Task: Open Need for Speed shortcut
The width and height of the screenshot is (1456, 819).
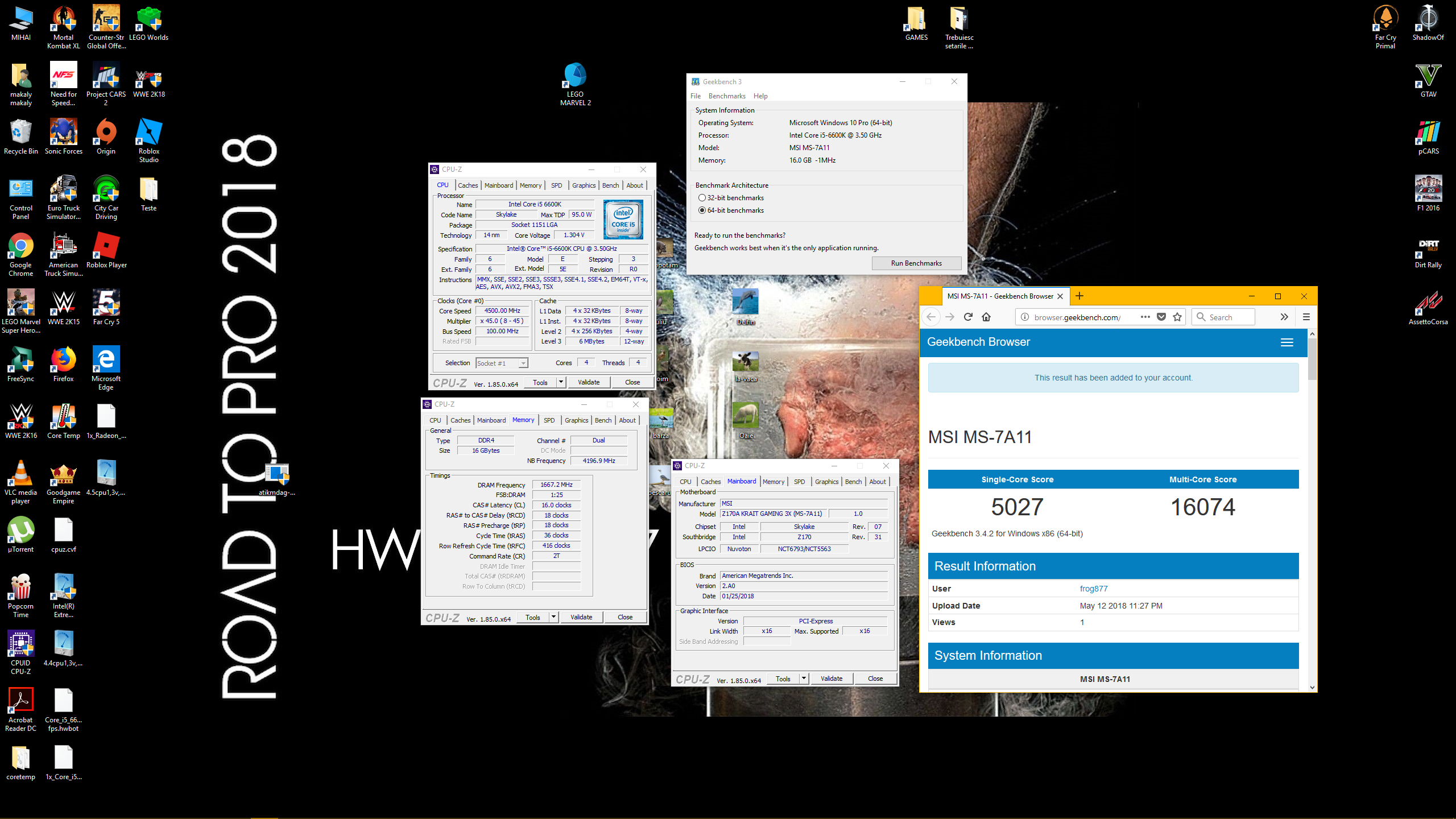Action: [x=63, y=84]
